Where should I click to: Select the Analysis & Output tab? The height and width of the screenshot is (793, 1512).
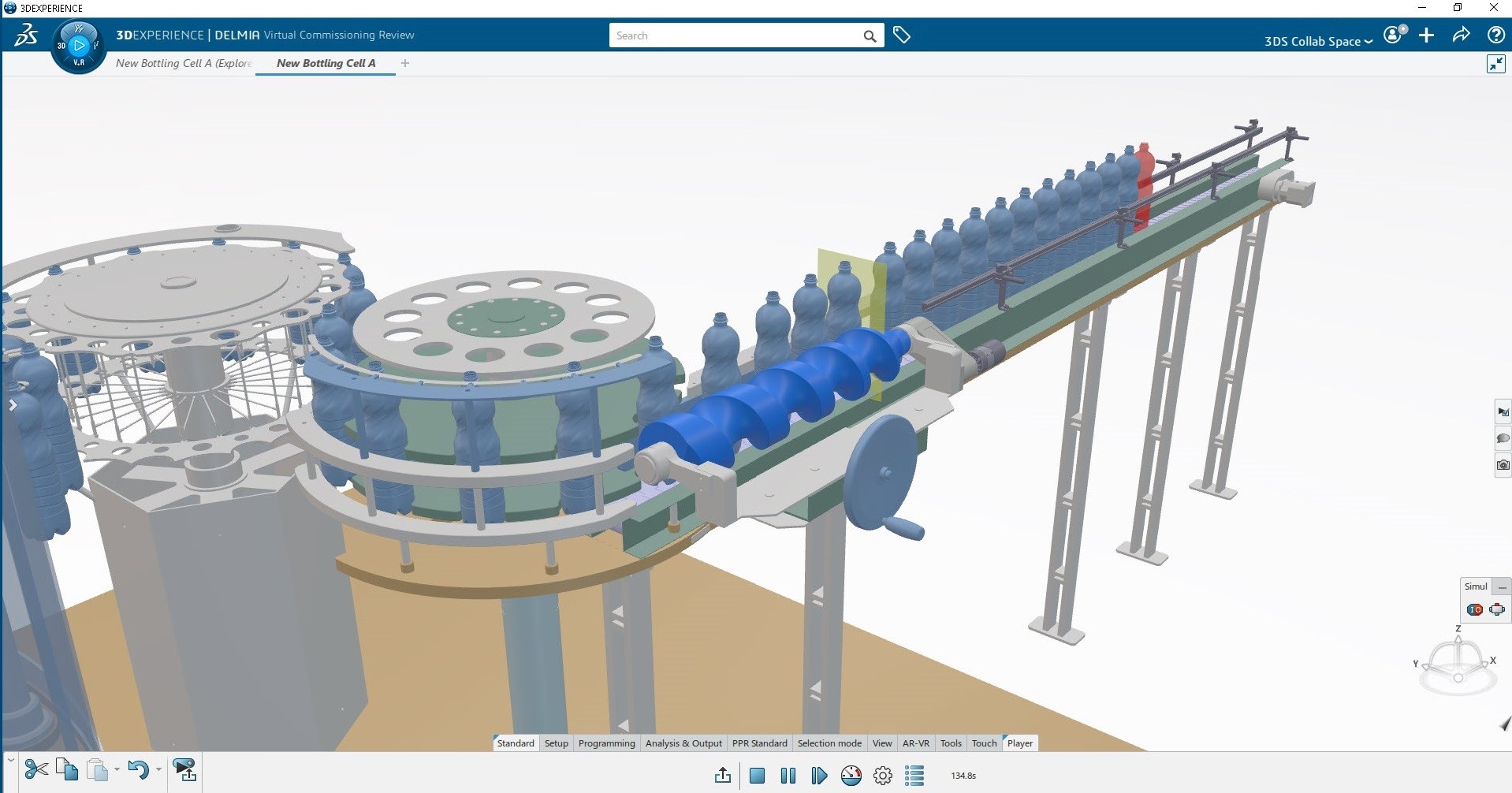pos(683,743)
